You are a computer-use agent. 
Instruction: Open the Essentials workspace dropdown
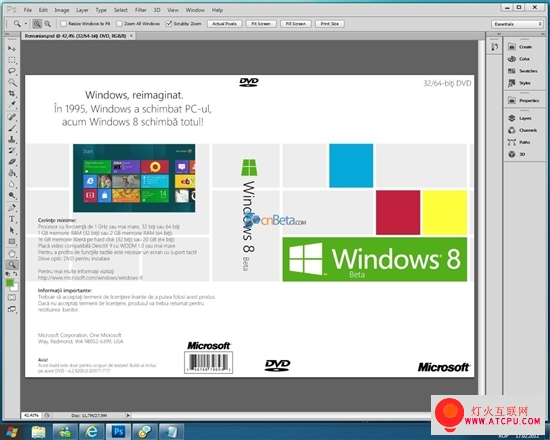[x=517, y=24]
